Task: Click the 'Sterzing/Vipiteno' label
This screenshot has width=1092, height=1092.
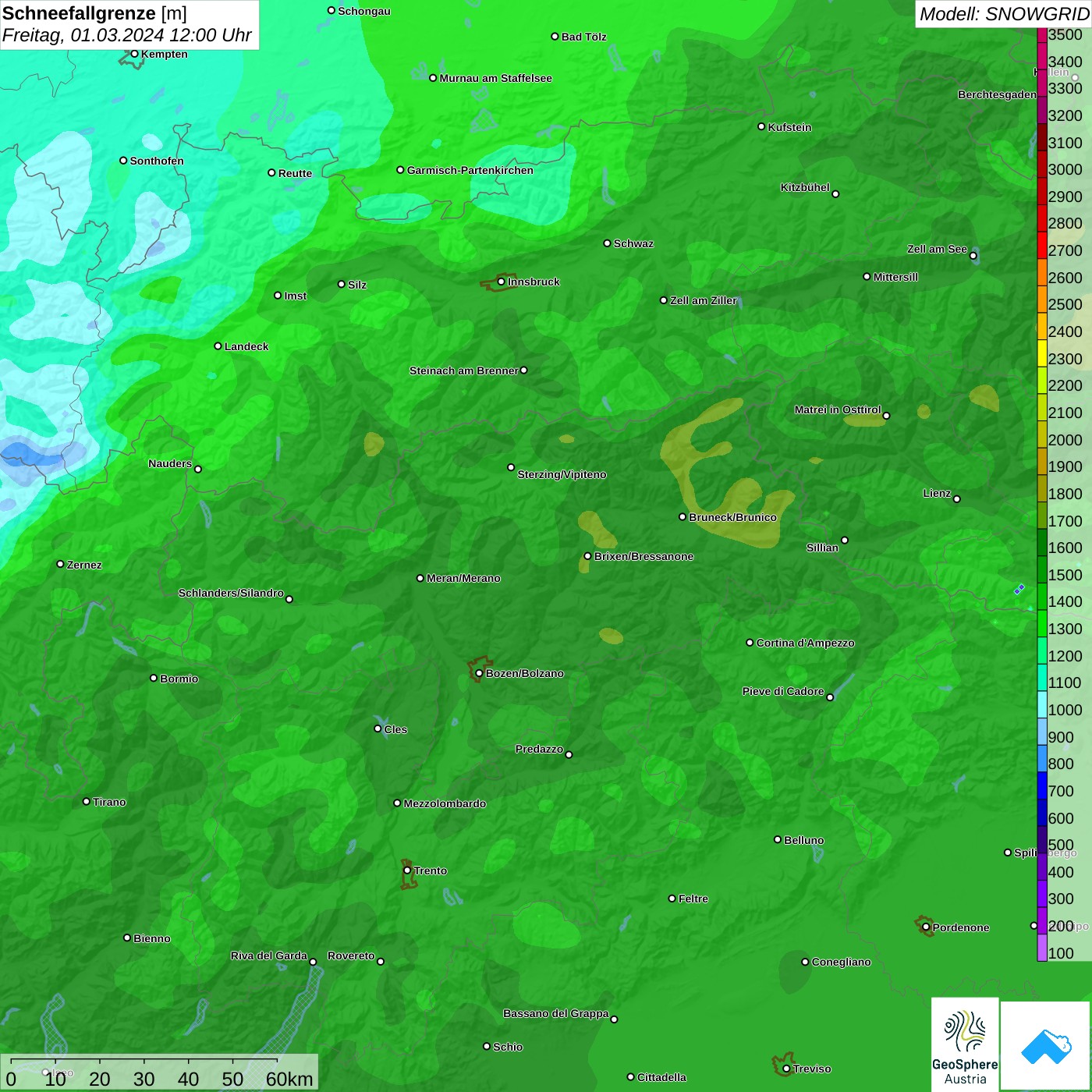Action: click(x=562, y=474)
